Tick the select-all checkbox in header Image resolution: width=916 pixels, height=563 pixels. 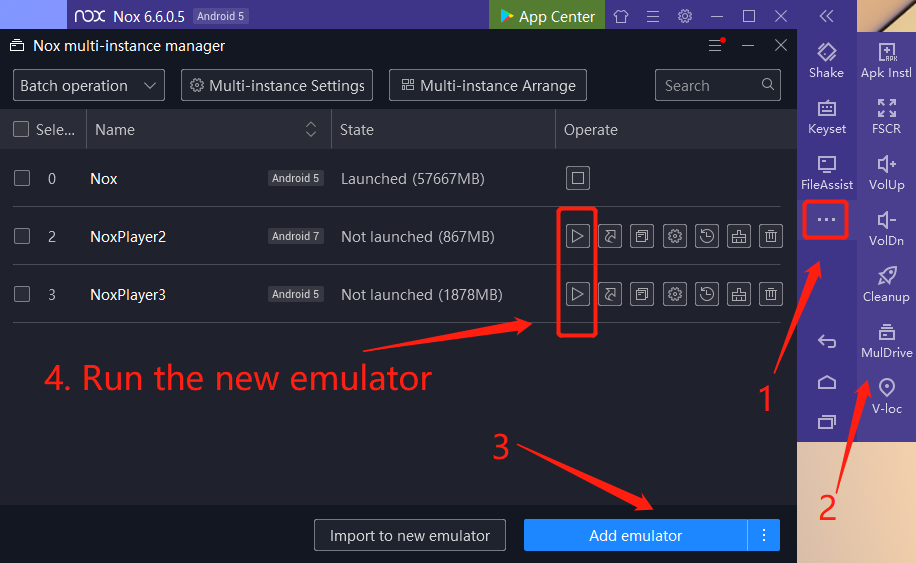[x=21, y=129]
